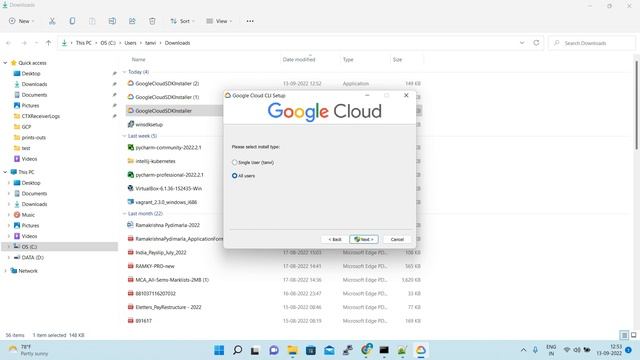This screenshot has width=640, height=360.
Task: Click the Paste icon in toolbar
Action: 92,21
